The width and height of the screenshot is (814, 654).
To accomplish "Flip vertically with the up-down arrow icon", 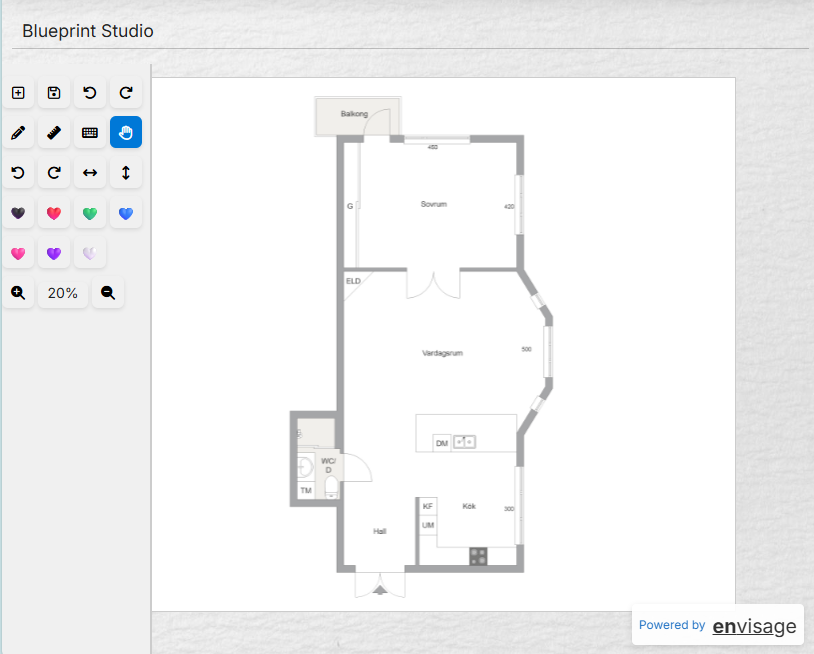I will tap(126, 173).
